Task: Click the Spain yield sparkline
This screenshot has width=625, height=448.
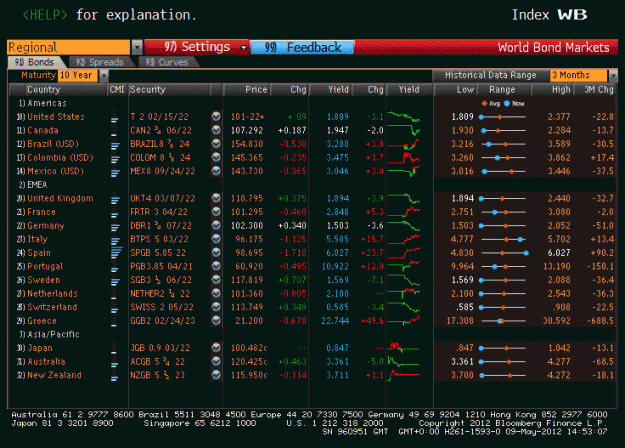Action: click(403, 253)
